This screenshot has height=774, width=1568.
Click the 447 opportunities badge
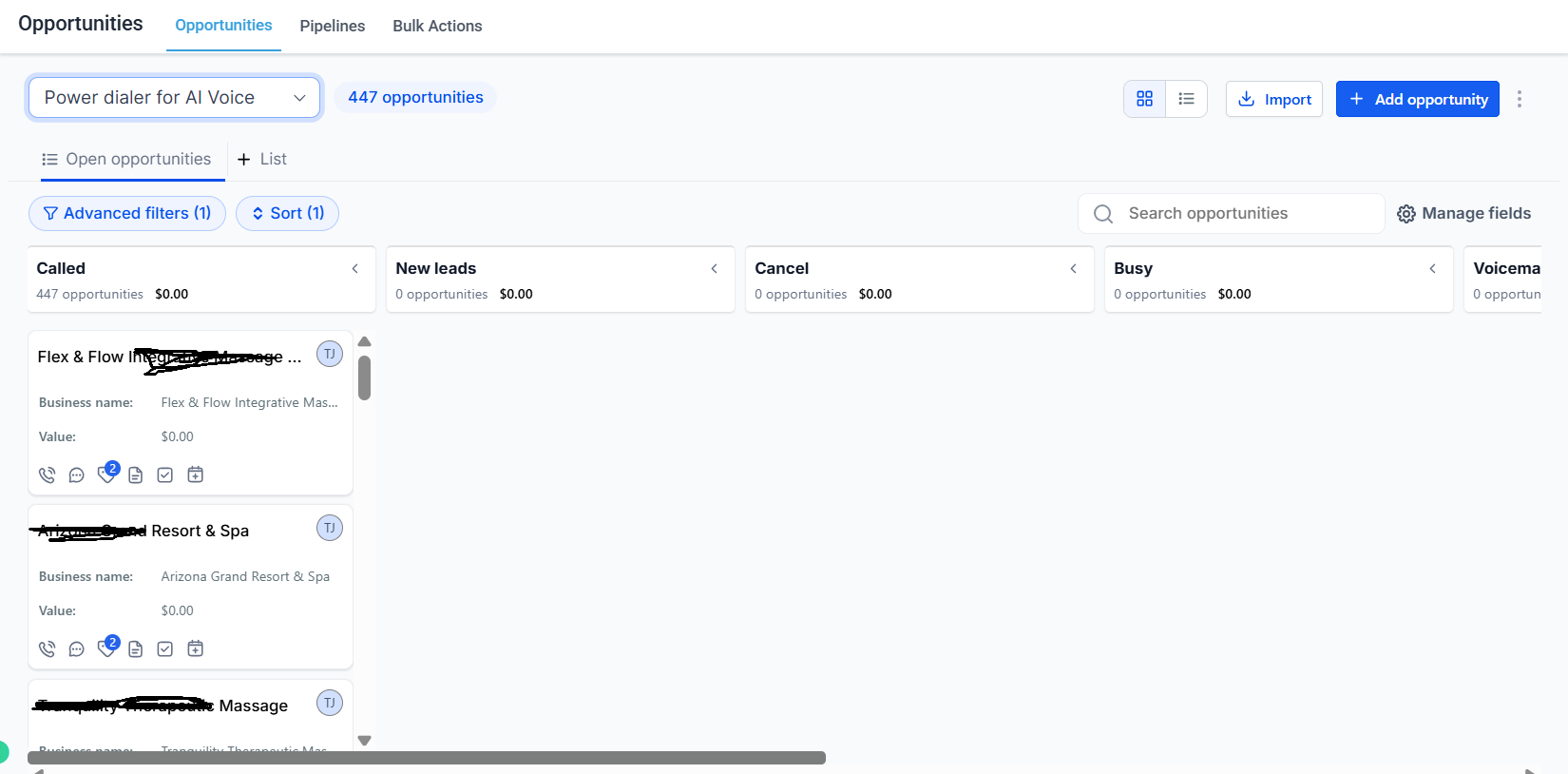415,97
